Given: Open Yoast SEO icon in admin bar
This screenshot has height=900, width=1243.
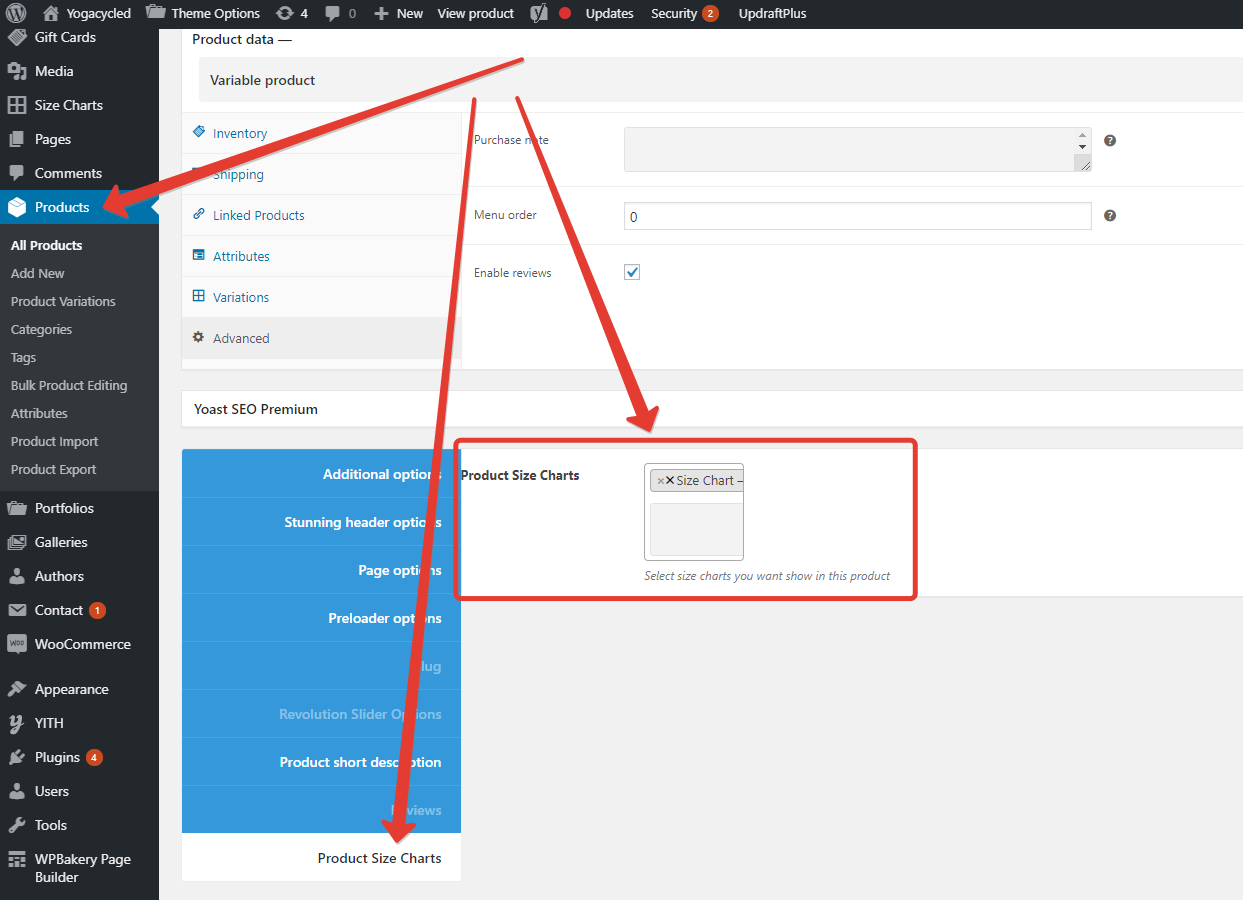Looking at the screenshot, I should pos(539,13).
